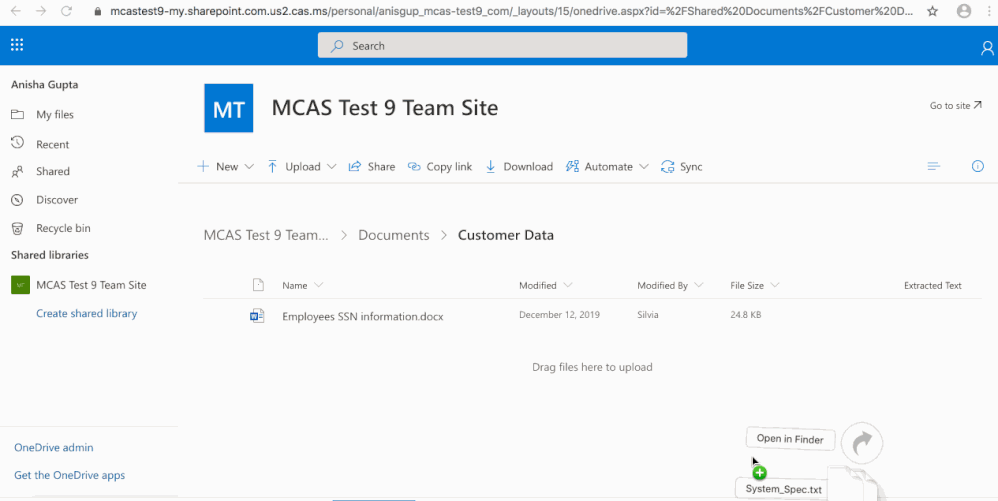
Task: Open the OneDrive admin link
Action: pyautogui.click(x=53, y=448)
